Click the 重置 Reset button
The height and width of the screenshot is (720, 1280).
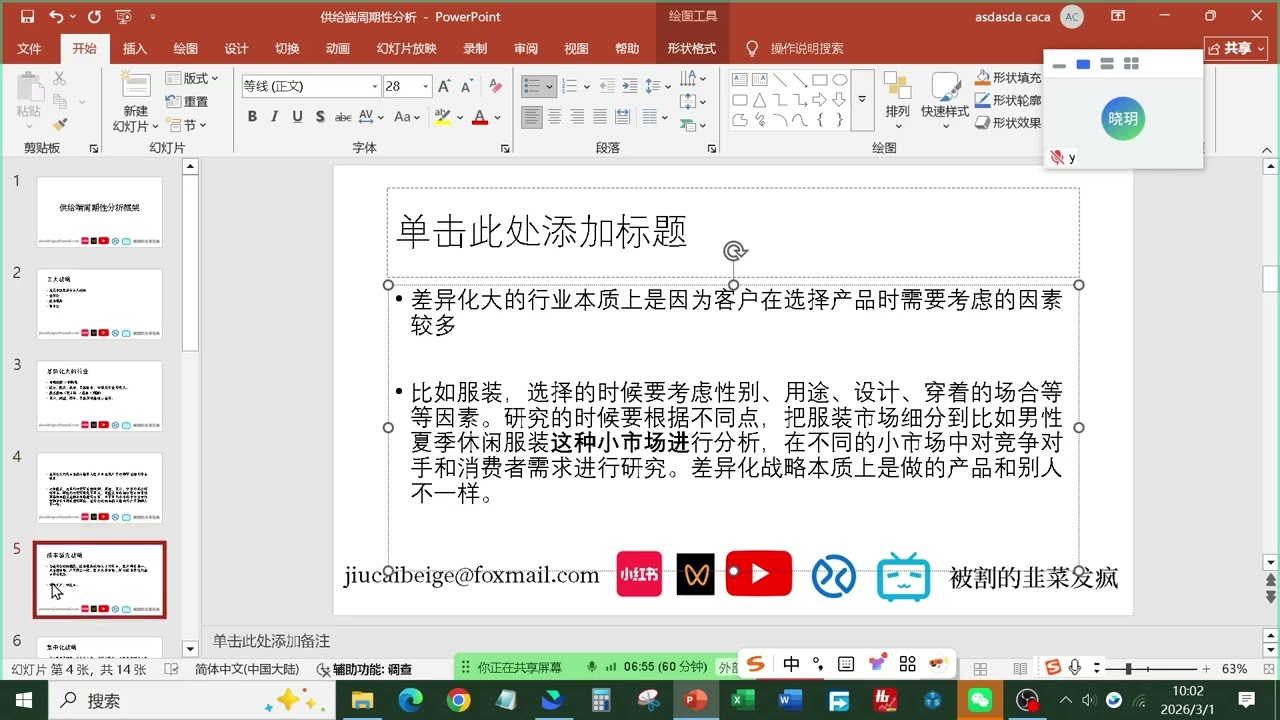[x=188, y=101]
